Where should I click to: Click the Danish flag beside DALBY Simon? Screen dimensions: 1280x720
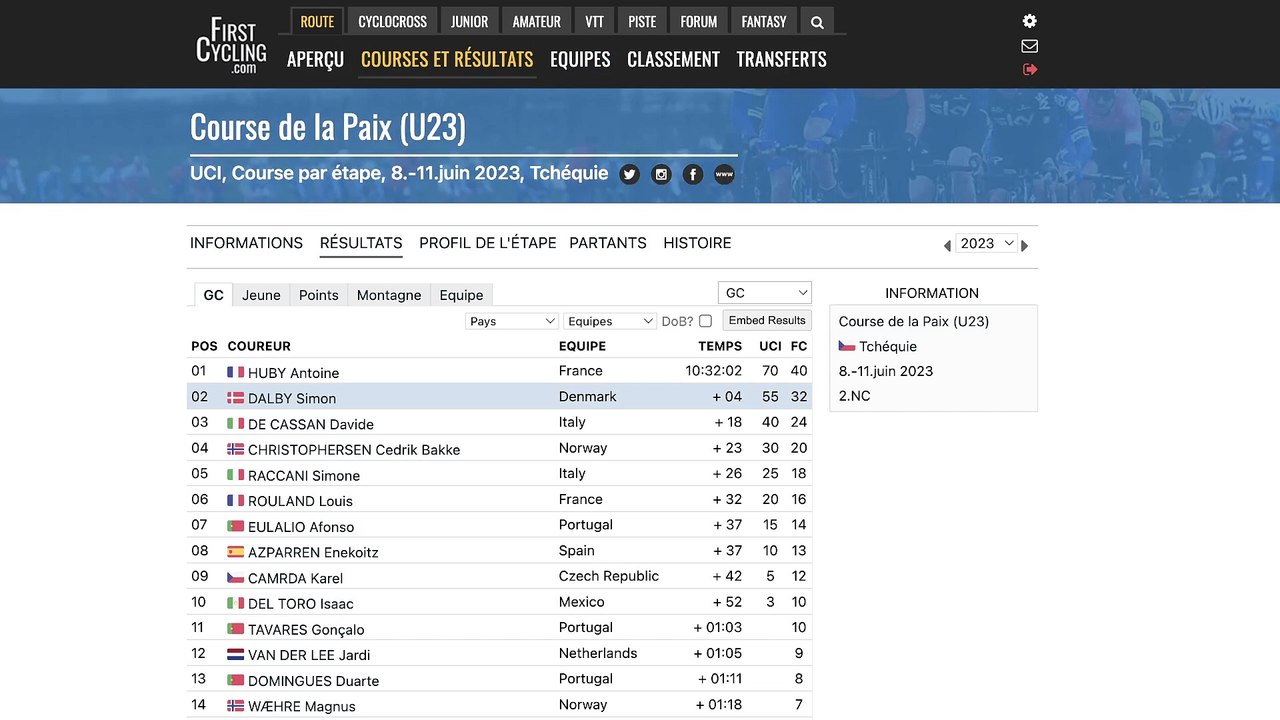(x=235, y=398)
